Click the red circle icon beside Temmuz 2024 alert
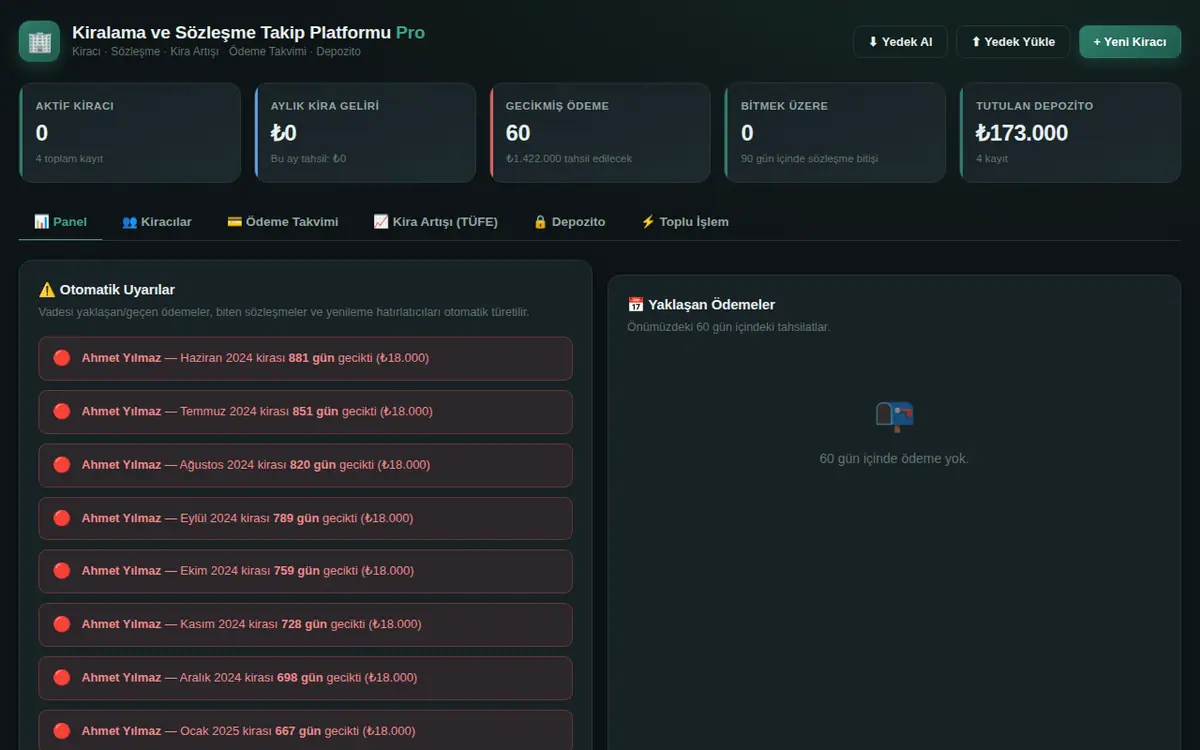Viewport: 1200px width, 750px height. [x=62, y=411]
